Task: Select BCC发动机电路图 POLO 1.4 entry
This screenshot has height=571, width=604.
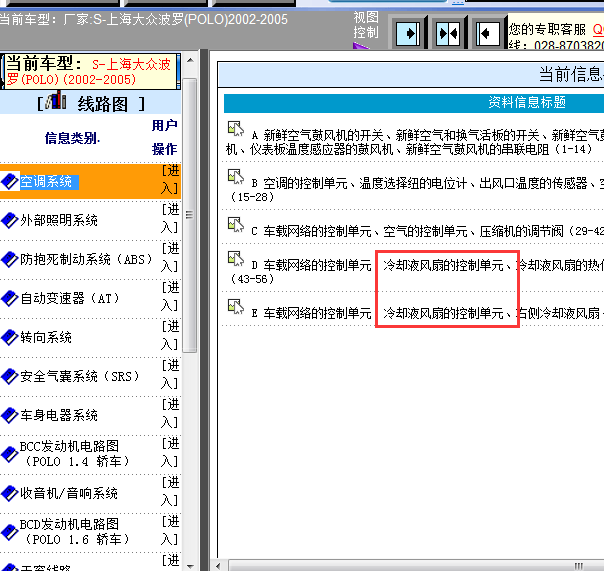Action: pyautogui.click(x=75, y=454)
